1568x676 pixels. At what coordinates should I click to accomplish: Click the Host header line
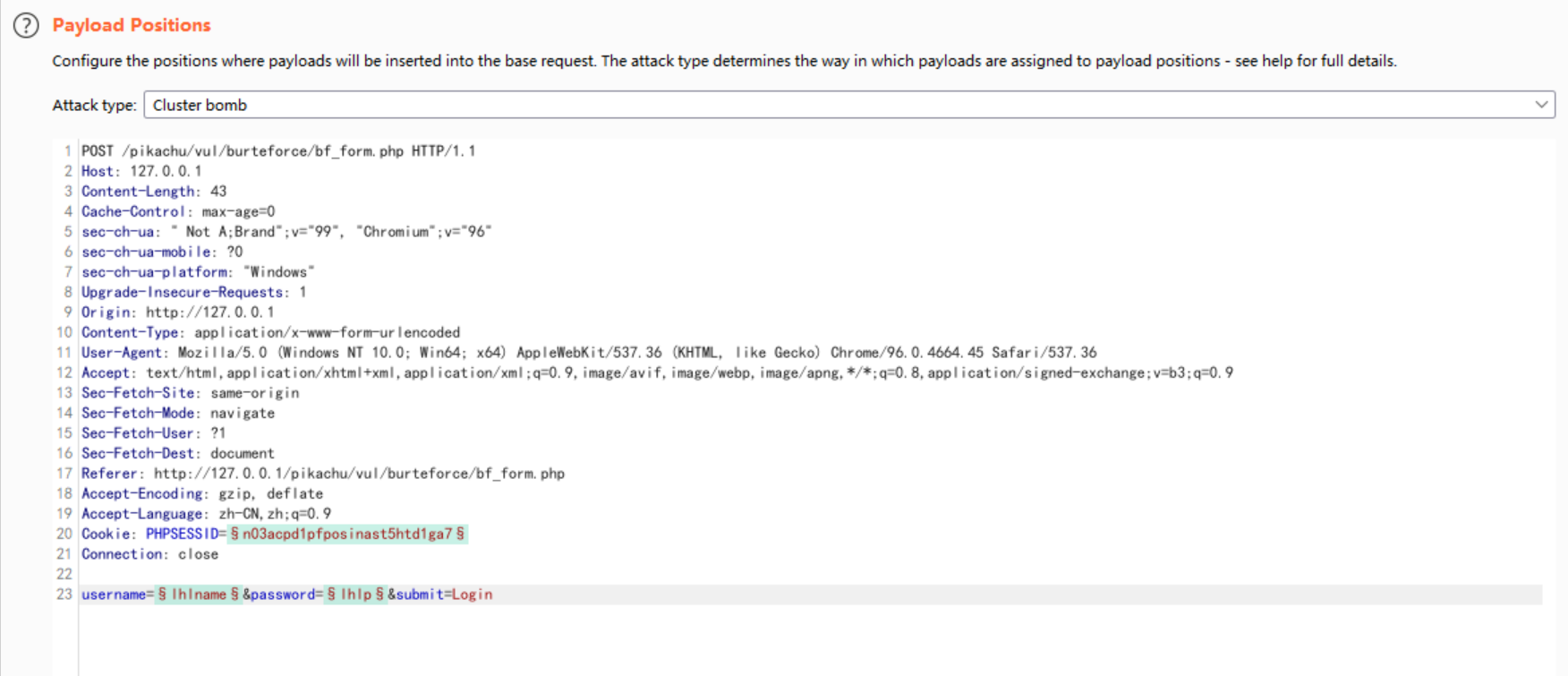[141, 171]
